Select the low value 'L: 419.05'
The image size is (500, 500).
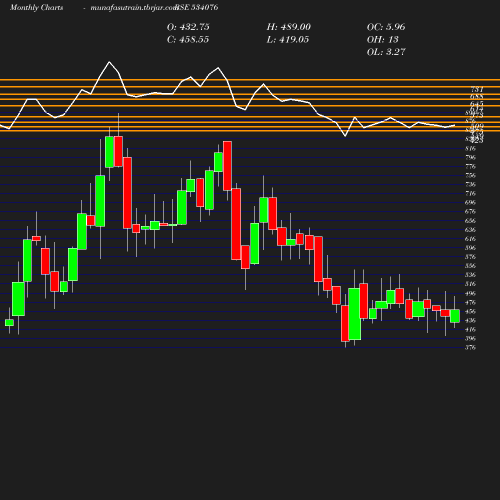[288, 40]
